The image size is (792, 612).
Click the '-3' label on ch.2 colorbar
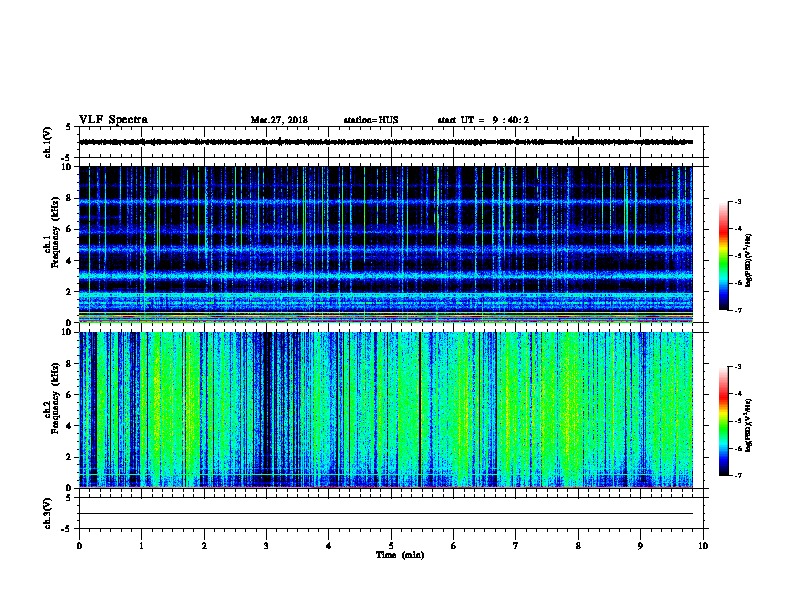pyautogui.click(x=737, y=367)
